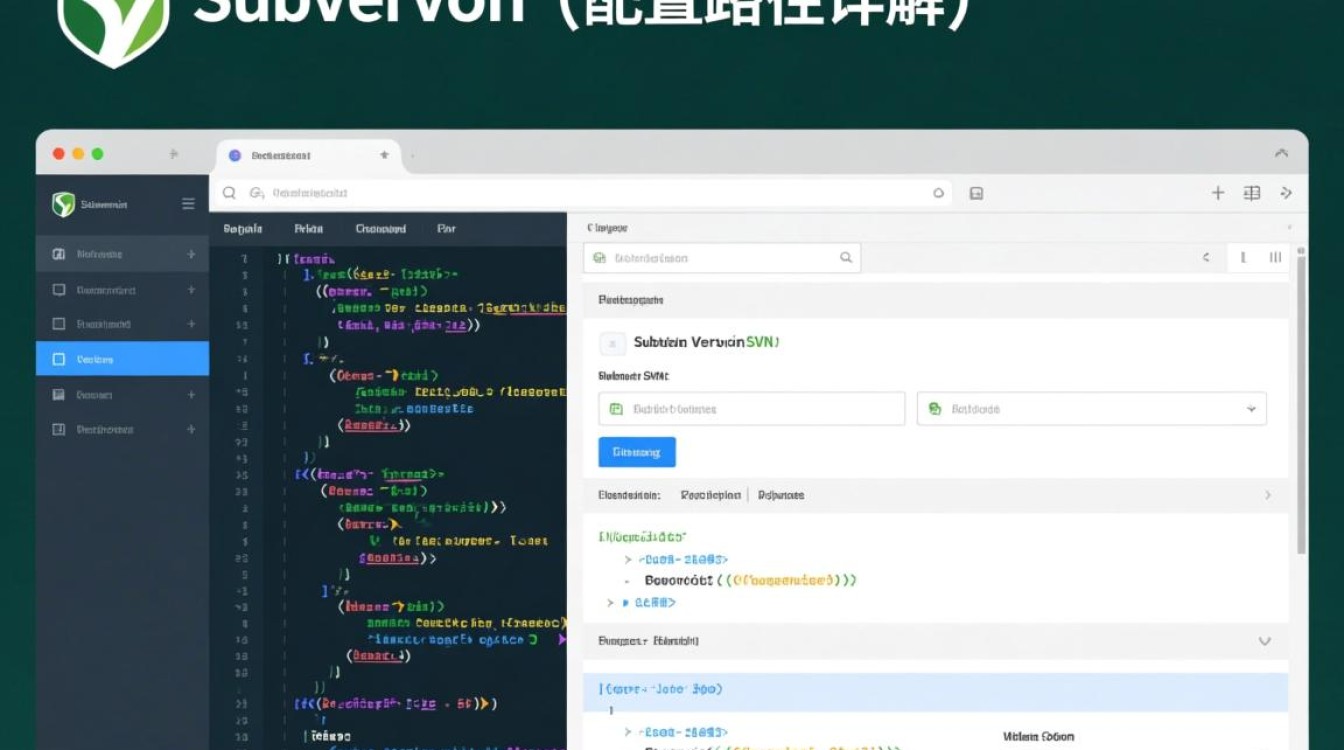
Task: Click the square icon right of the address bar
Action: [976, 193]
